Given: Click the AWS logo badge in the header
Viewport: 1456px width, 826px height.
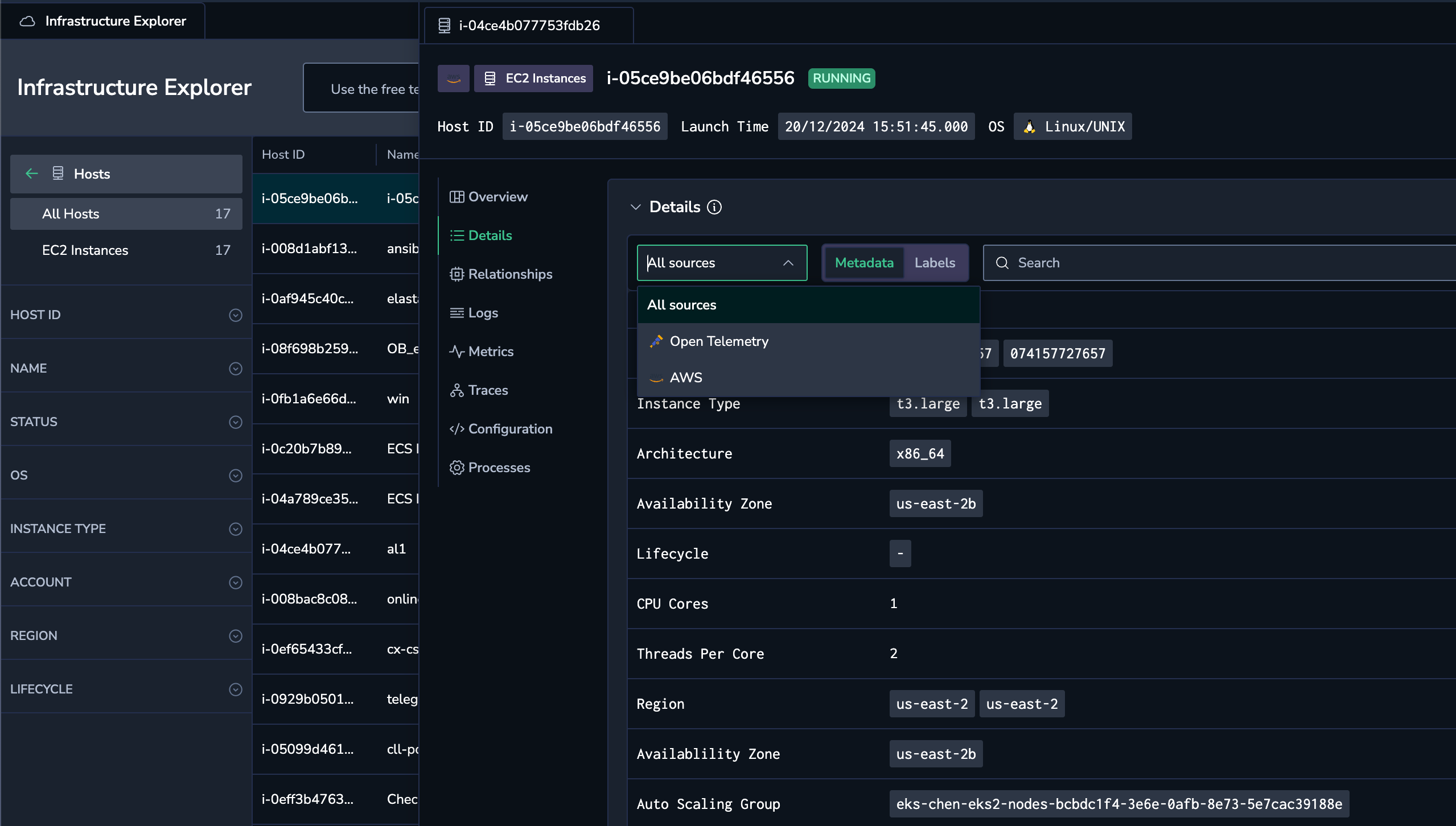Looking at the screenshot, I should (x=453, y=79).
